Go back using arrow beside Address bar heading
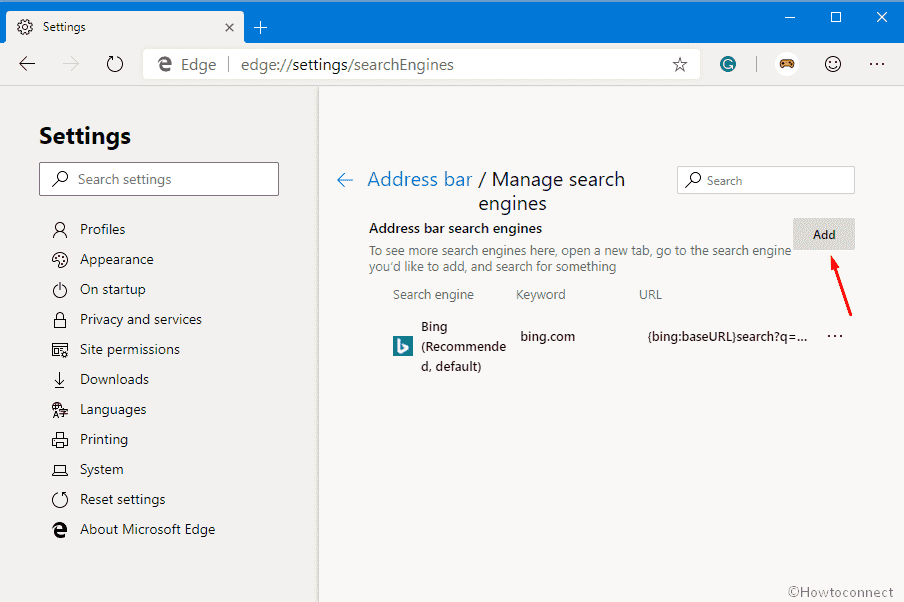The image size is (904, 602). pyautogui.click(x=345, y=180)
